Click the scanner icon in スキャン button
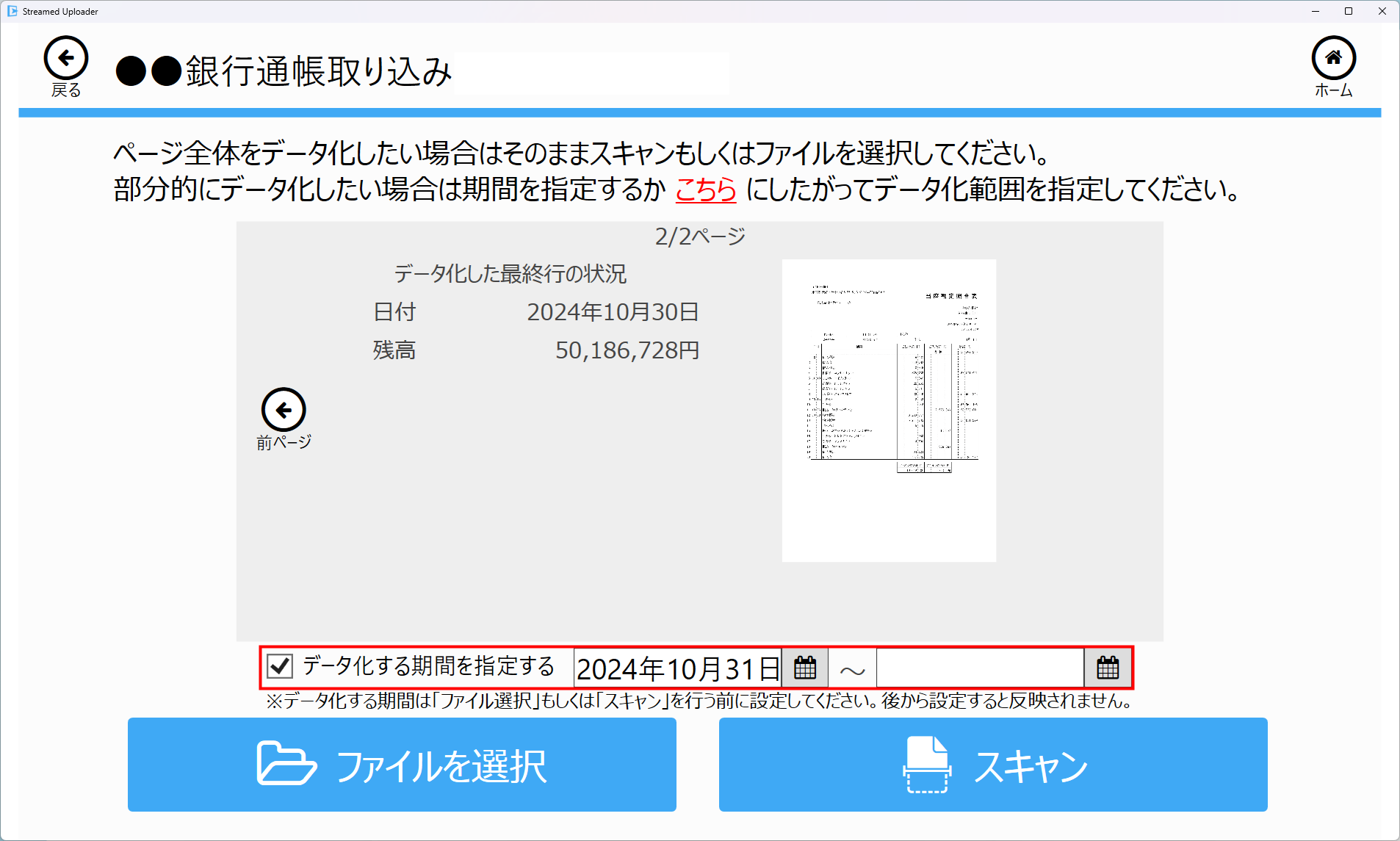Image resolution: width=1400 pixels, height=841 pixels. pos(927,764)
